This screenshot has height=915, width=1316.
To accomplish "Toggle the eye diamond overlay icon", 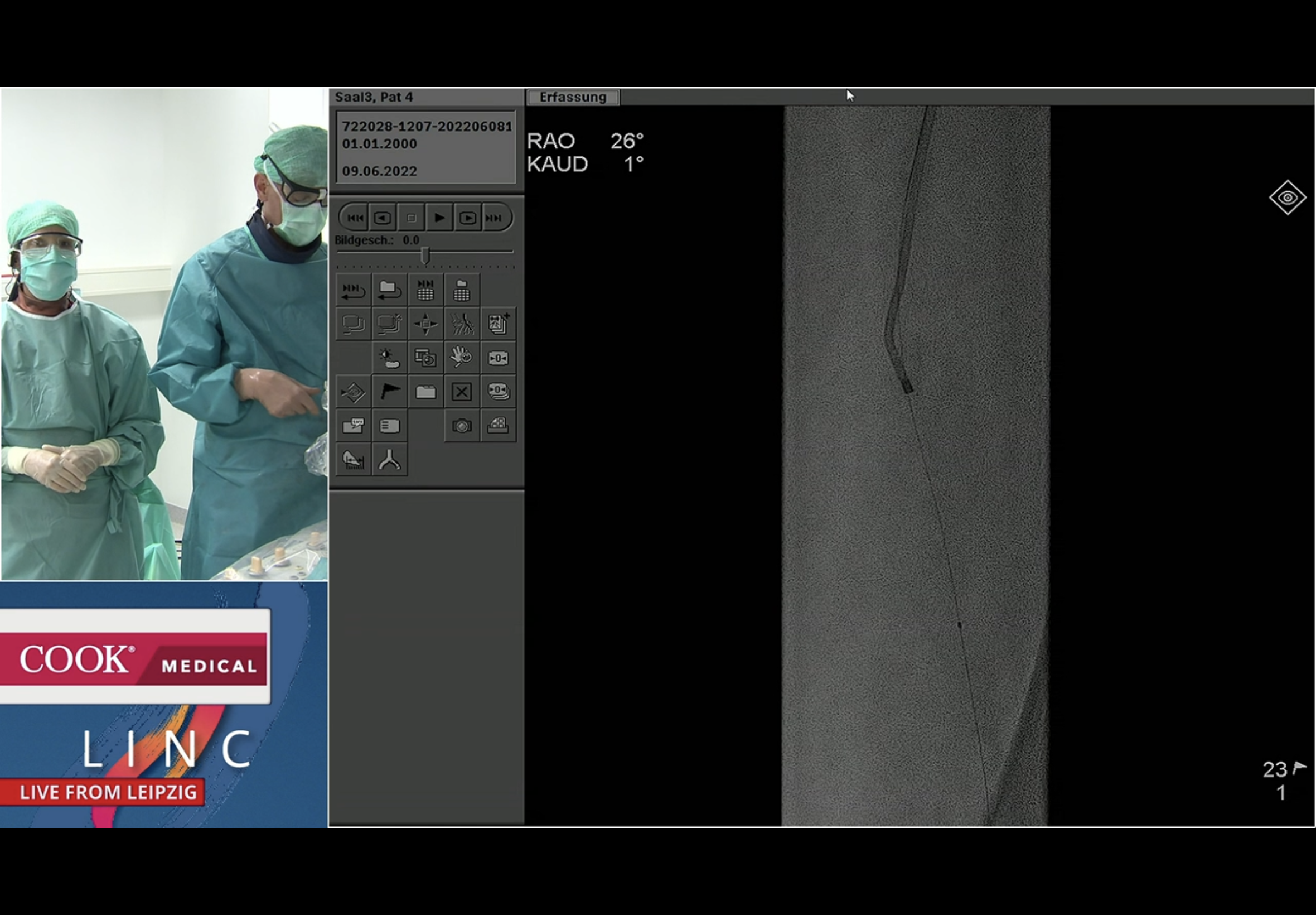I will 1287,198.
